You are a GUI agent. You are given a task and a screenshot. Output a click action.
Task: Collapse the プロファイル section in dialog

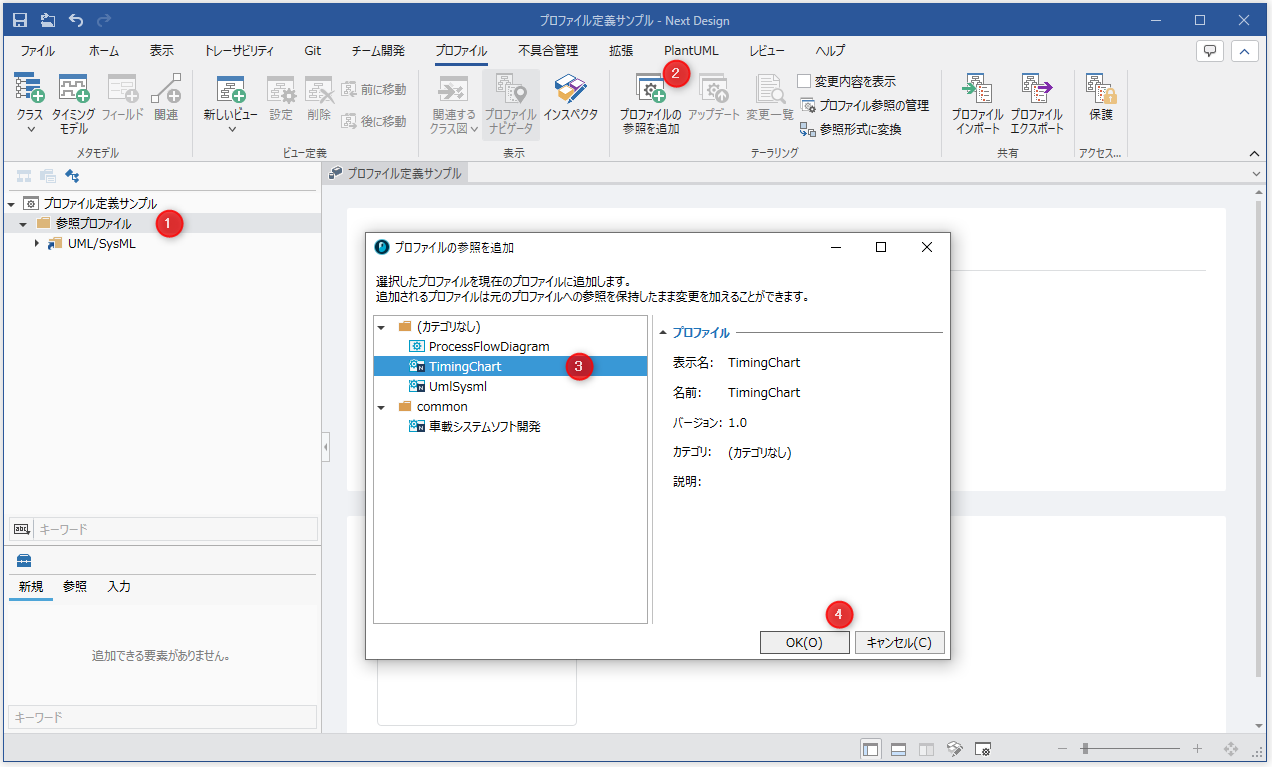662,332
